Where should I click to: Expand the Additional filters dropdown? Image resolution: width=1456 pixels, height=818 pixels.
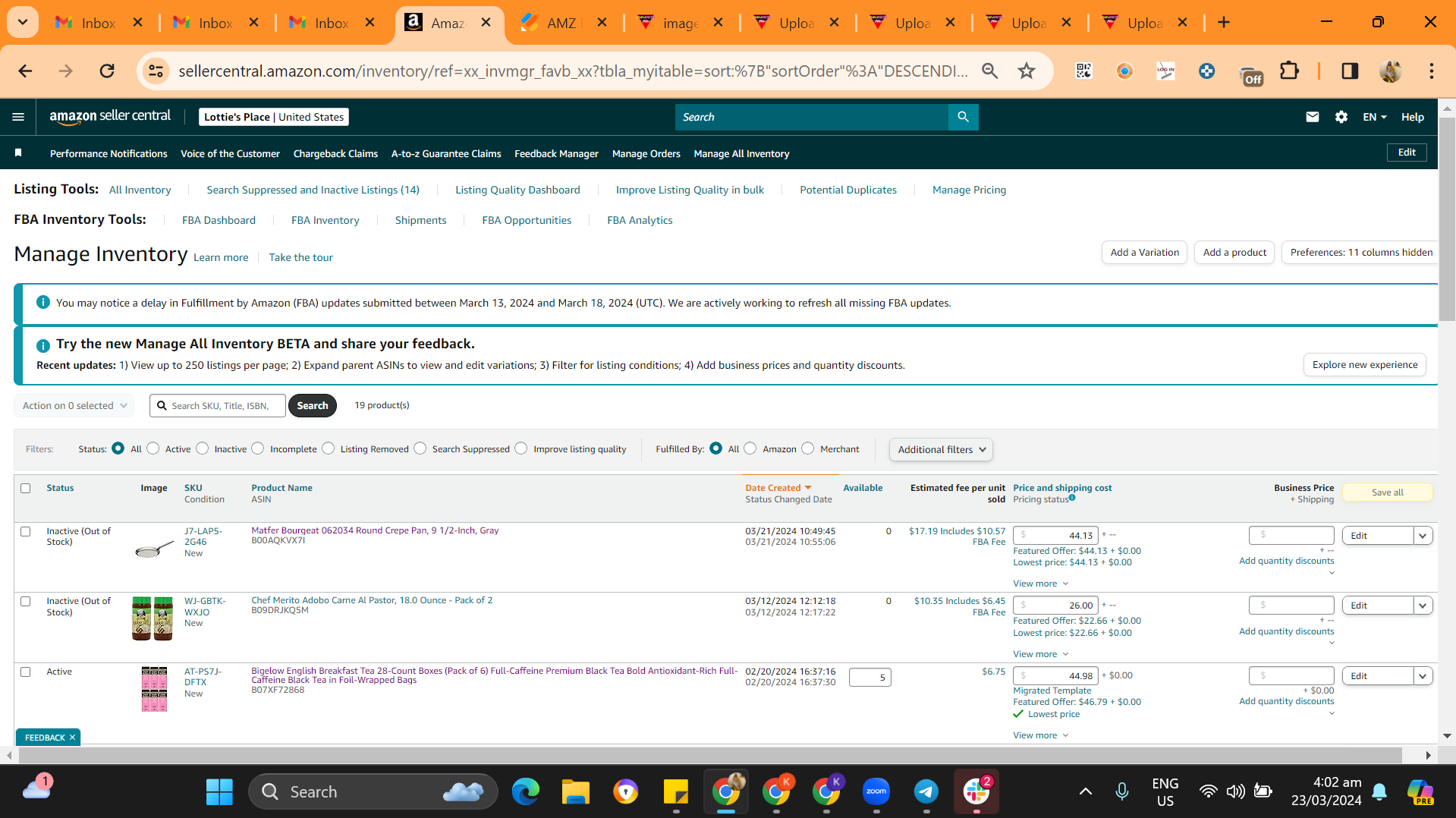point(941,449)
